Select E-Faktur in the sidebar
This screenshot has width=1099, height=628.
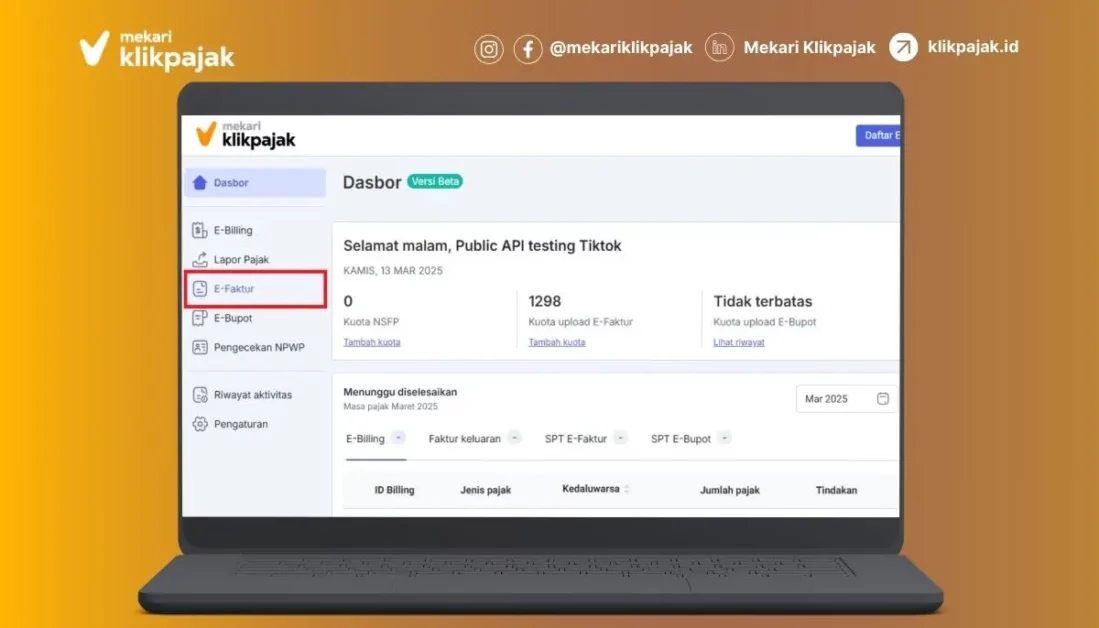click(255, 289)
